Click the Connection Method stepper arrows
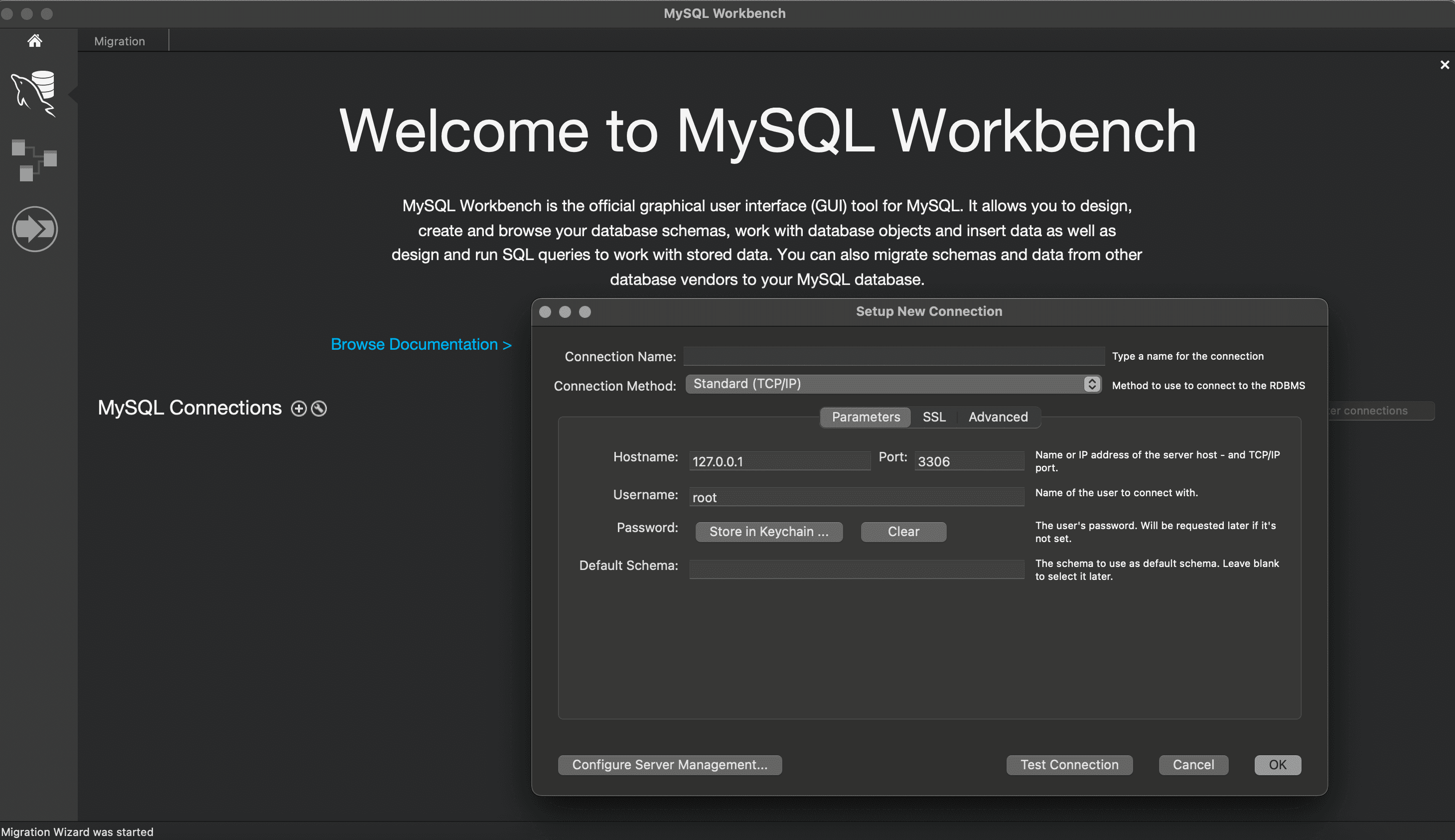The image size is (1455, 840). (1092, 384)
